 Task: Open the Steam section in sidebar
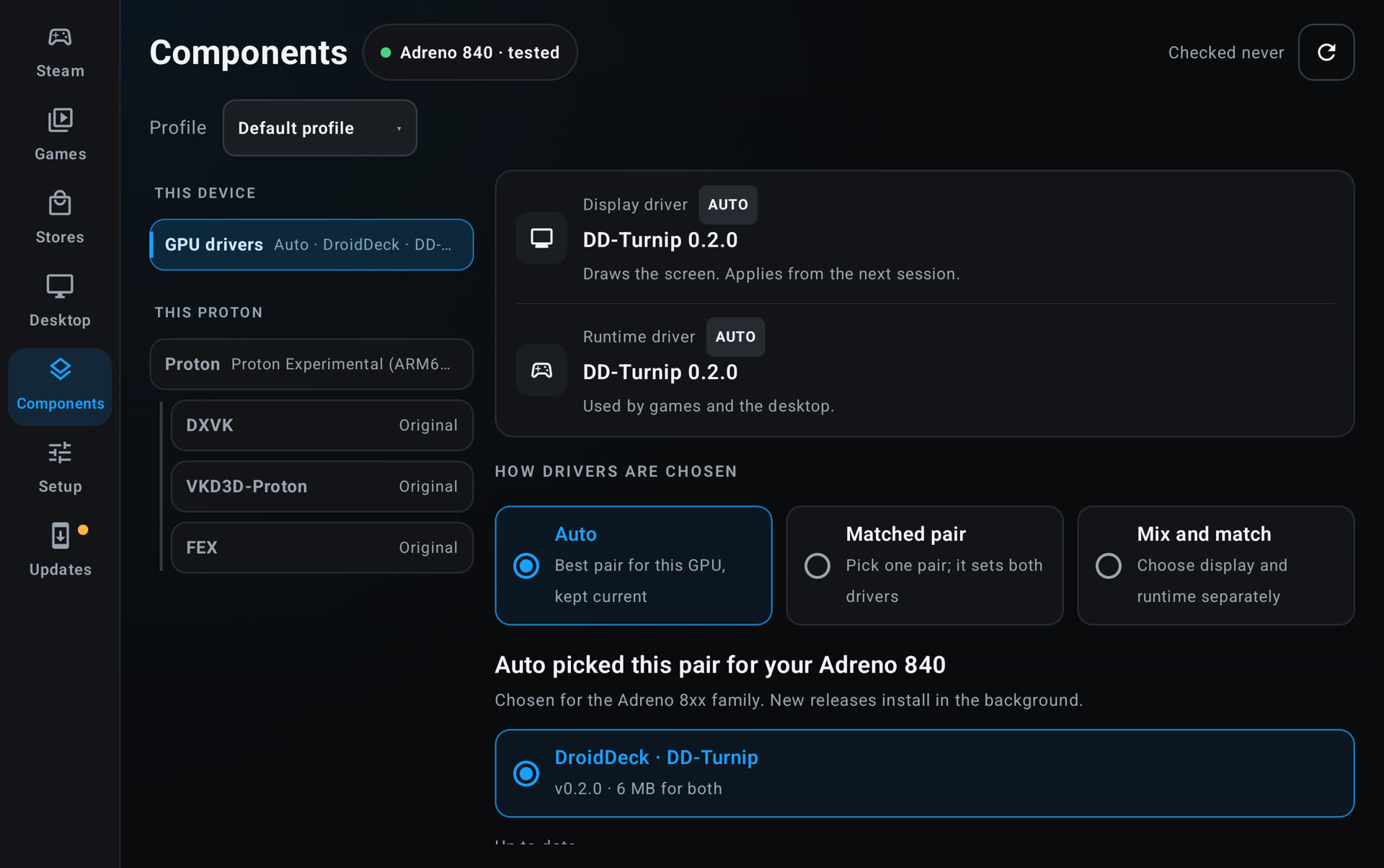tap(60, 53)
